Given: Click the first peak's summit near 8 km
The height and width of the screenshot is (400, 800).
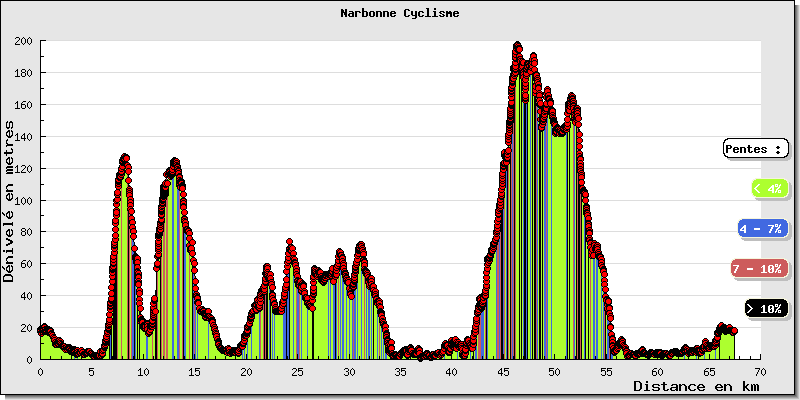Looking at the screenshot, I should 125,157.
